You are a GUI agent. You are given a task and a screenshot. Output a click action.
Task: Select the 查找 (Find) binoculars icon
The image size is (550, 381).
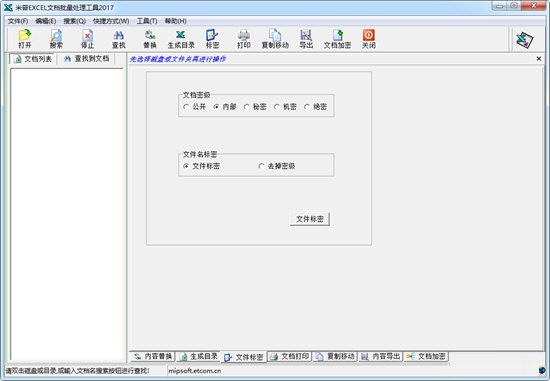tap(119, 39)
